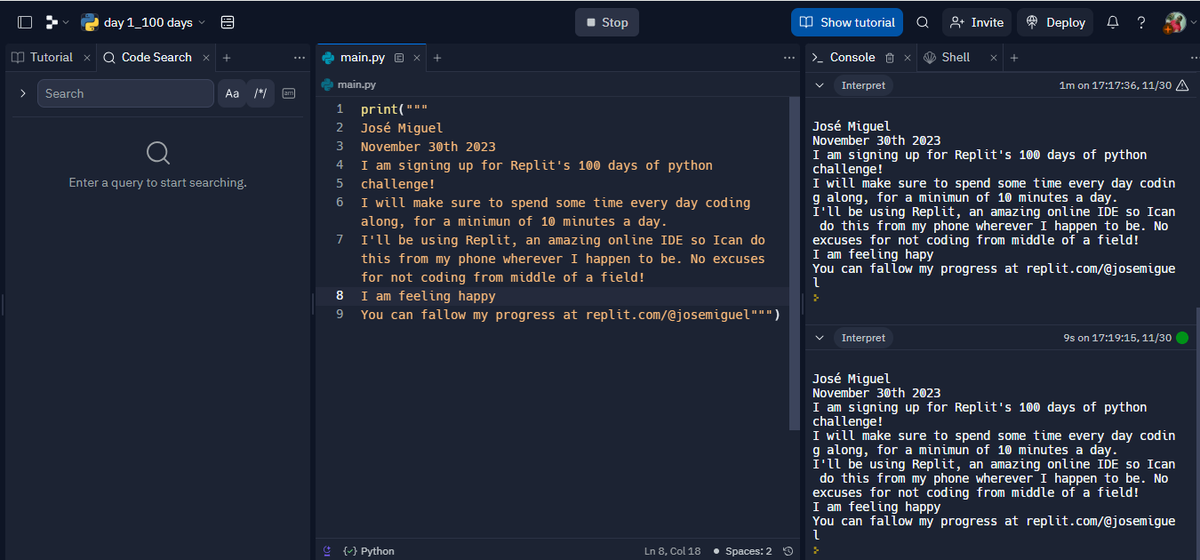Collapse the second Interpret run at 17:19:15

coord(820,338)
